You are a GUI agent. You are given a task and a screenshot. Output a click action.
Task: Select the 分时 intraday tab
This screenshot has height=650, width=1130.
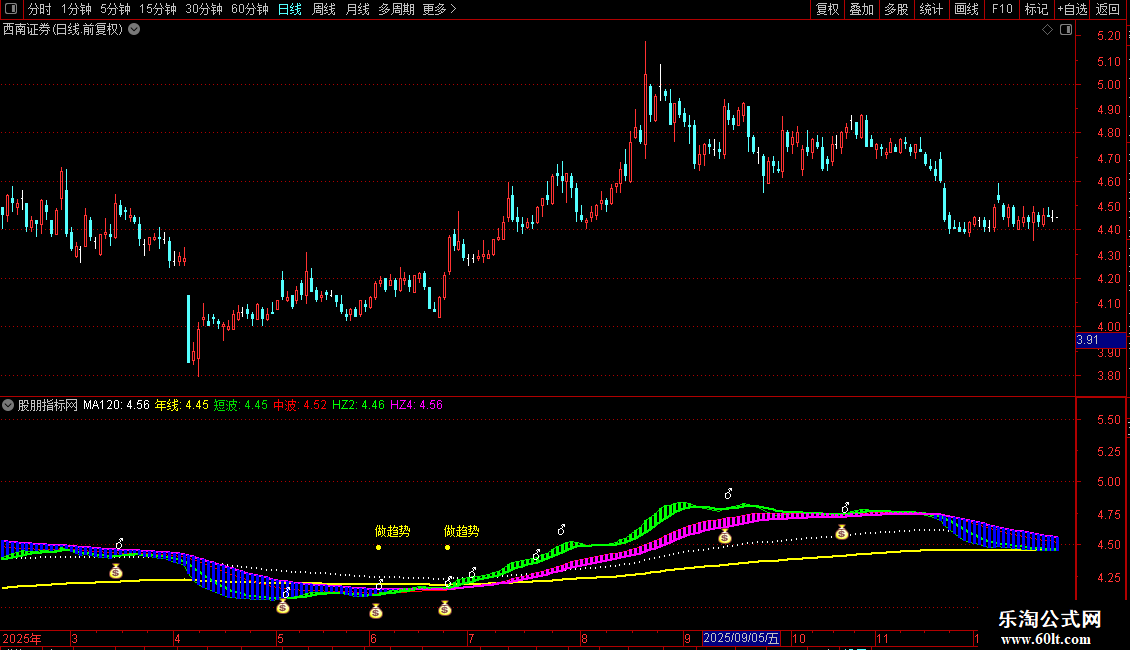[40, 9]
